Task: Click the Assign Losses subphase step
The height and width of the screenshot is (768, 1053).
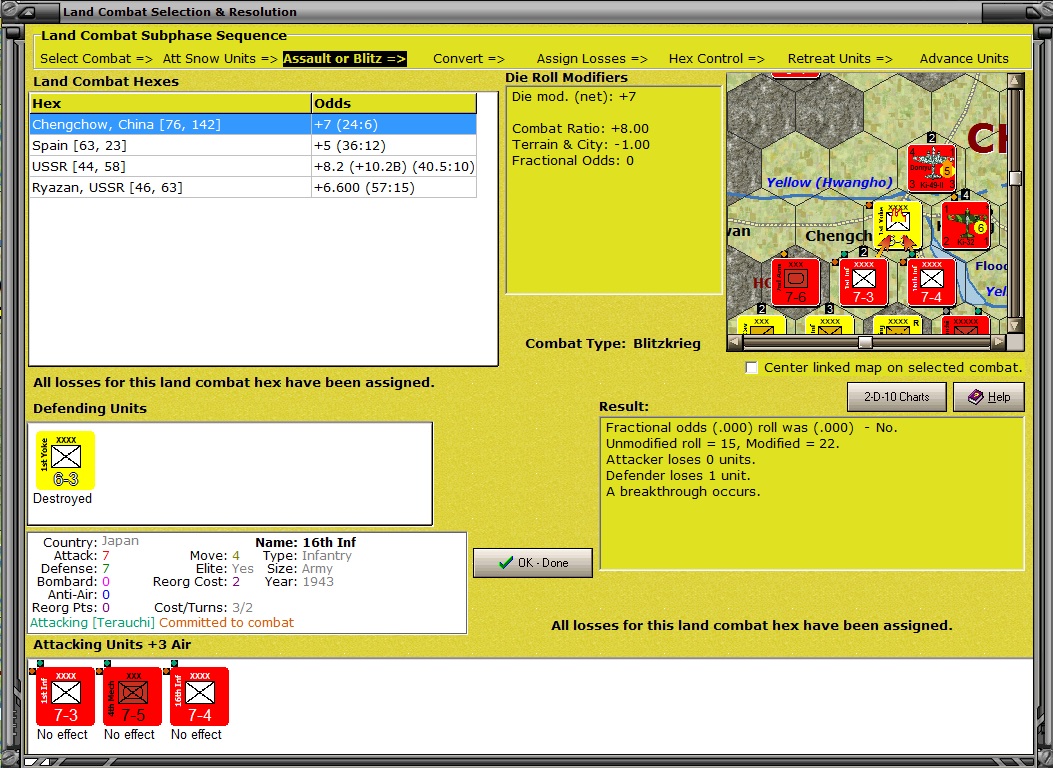Action: [x=592, y=58]
